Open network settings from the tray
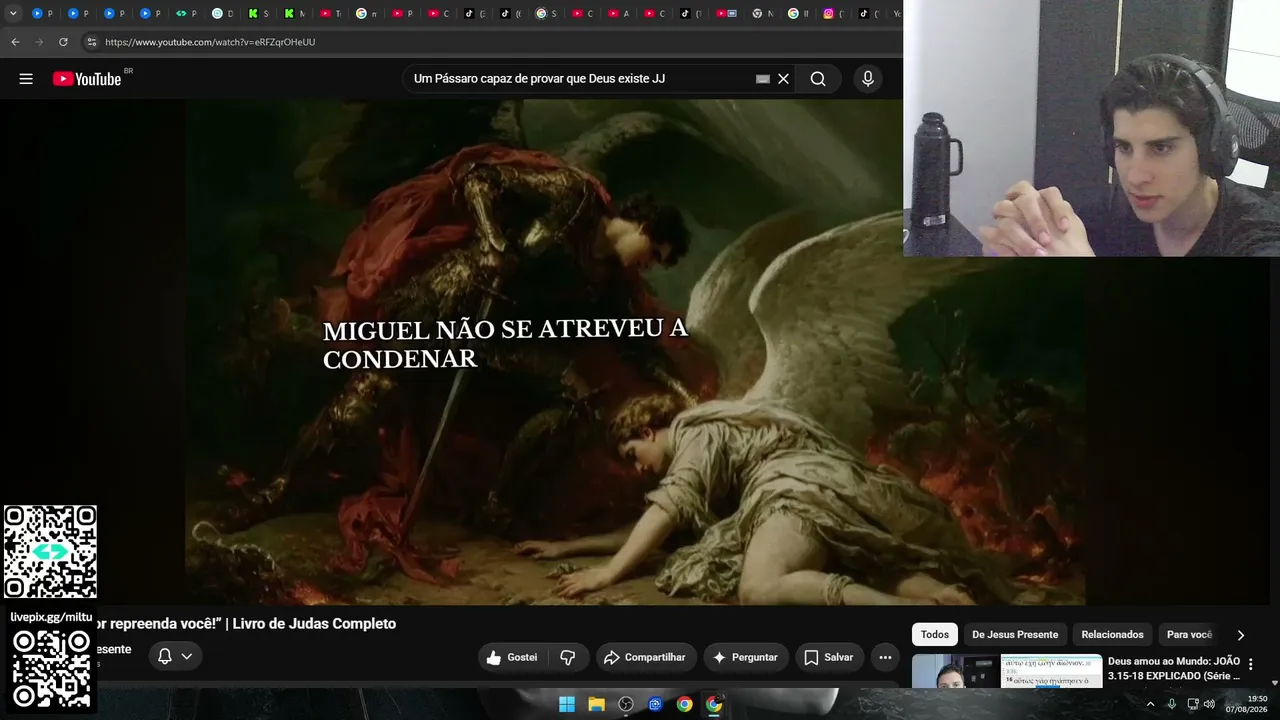 (x=1193, y=704)
